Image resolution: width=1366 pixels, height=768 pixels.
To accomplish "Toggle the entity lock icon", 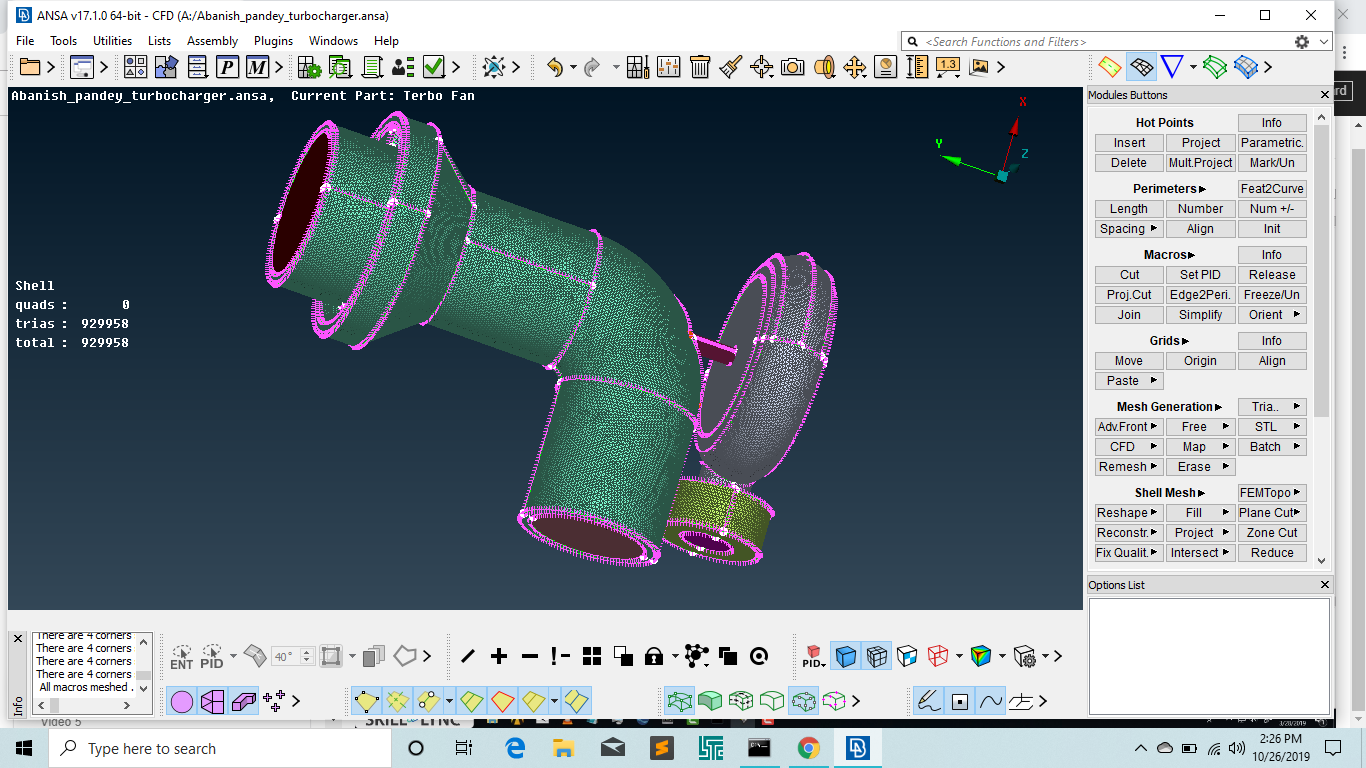I will [652, 656].
